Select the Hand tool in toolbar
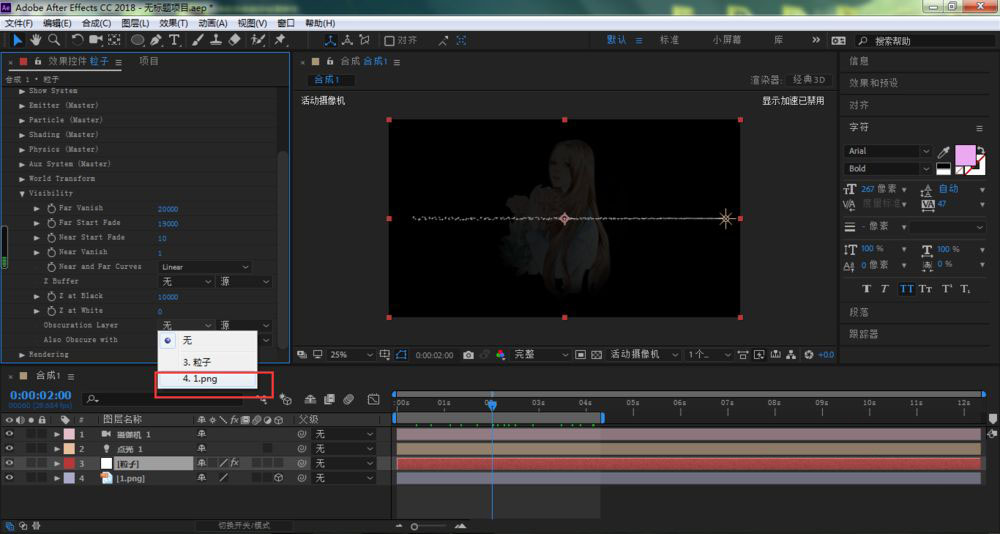 36,40
